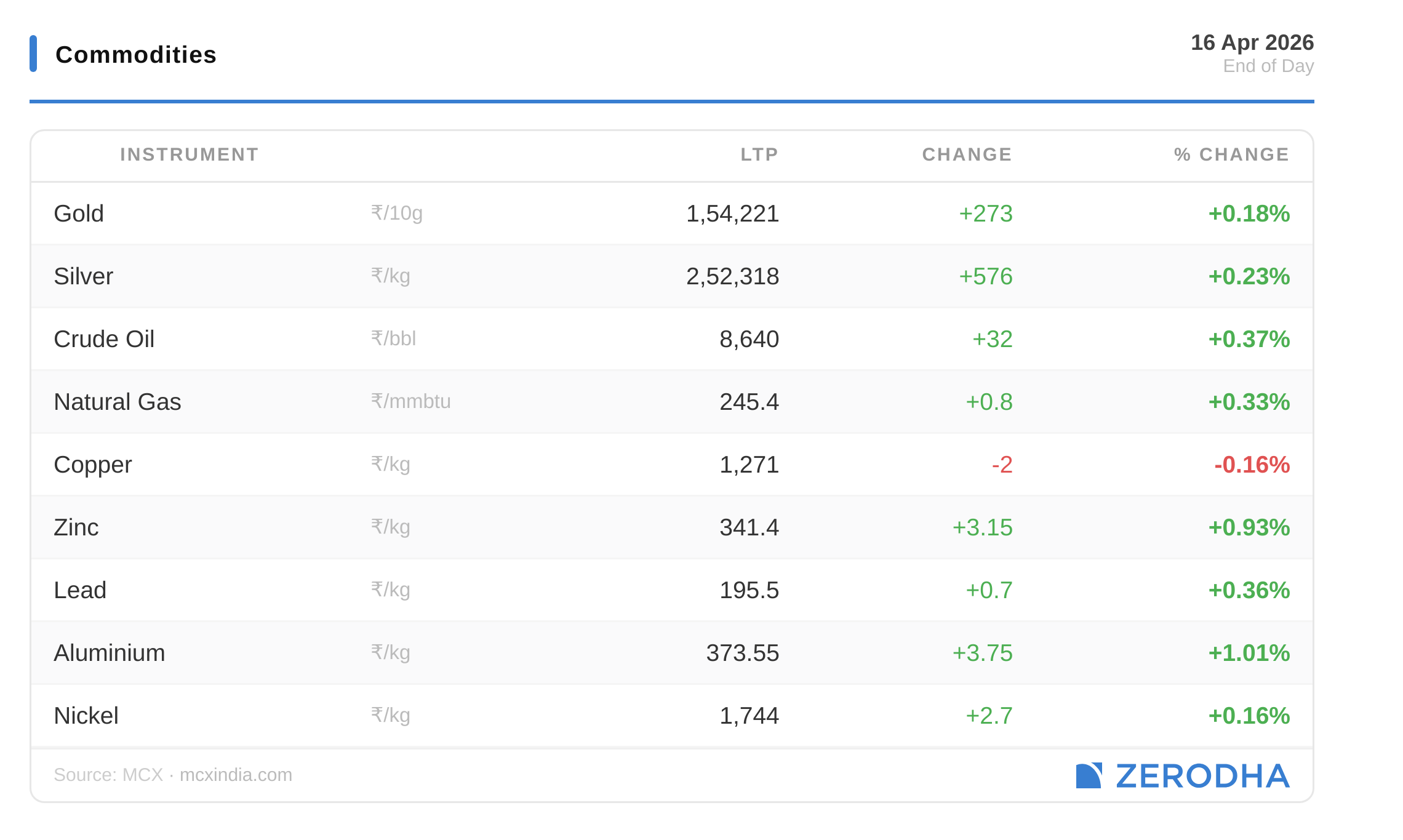Click the Copper -0.16% value
This screenshot has height=840, width=1403.
click(x=1252, y=465)
